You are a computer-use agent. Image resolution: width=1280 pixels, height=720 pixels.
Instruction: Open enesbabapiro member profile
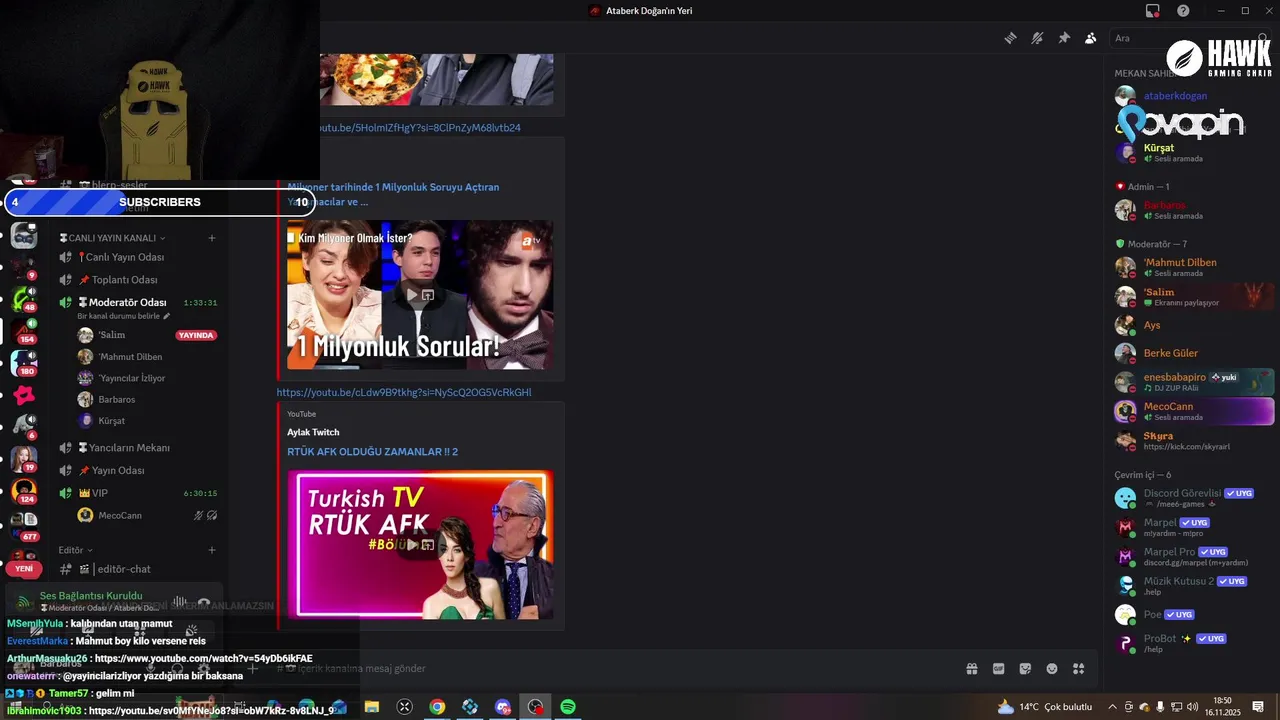coord(1192,382)
